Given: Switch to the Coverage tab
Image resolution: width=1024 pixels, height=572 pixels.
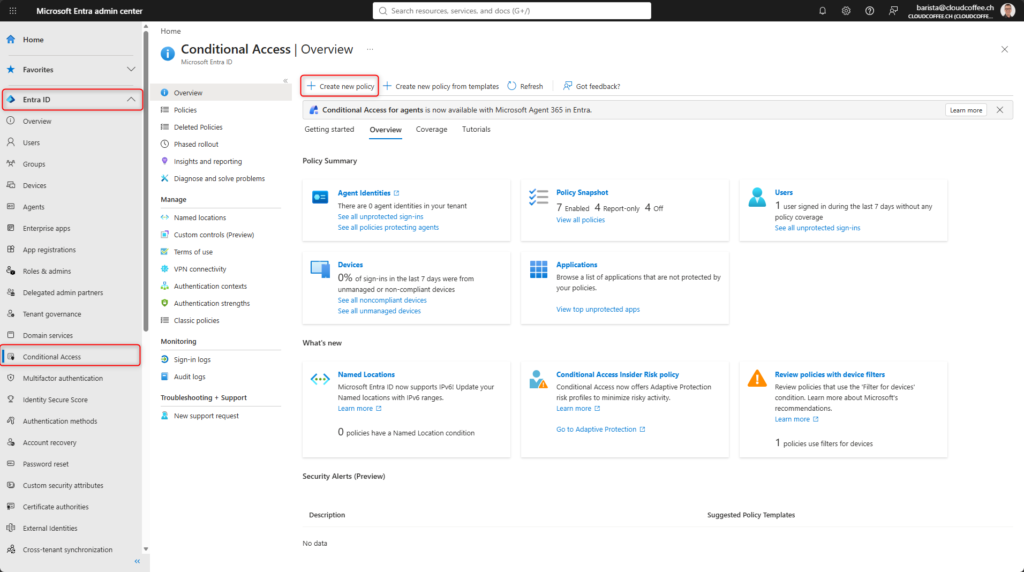Looking at the screenshot, I should point(431,129).
